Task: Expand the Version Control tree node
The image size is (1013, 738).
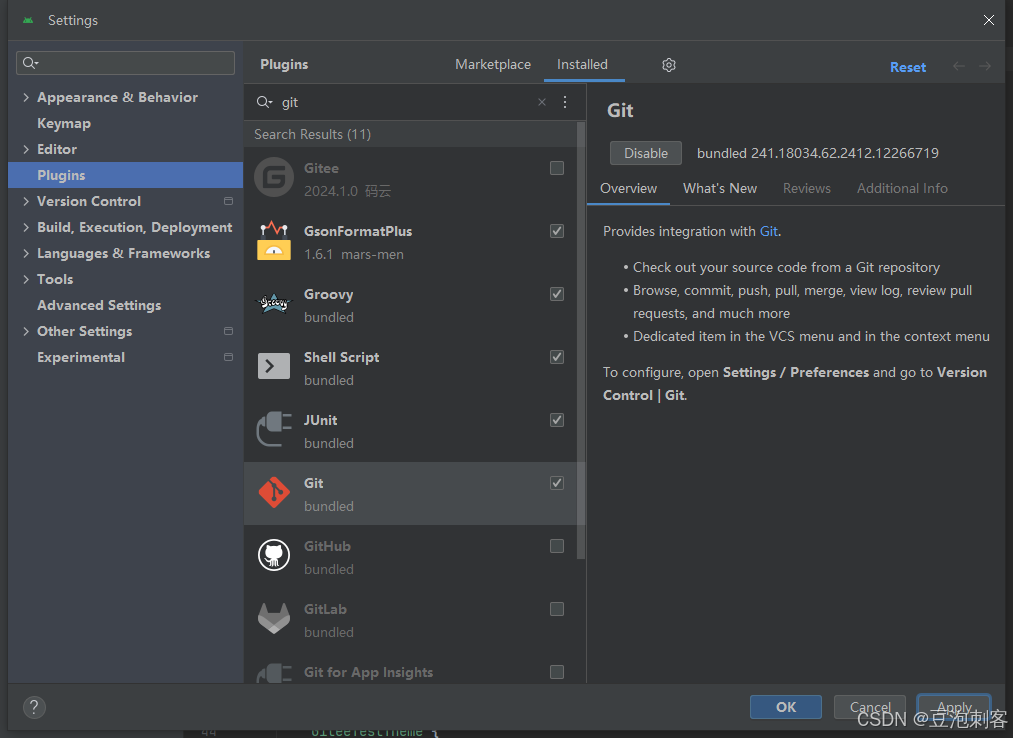Action: (x=27, y=200)
